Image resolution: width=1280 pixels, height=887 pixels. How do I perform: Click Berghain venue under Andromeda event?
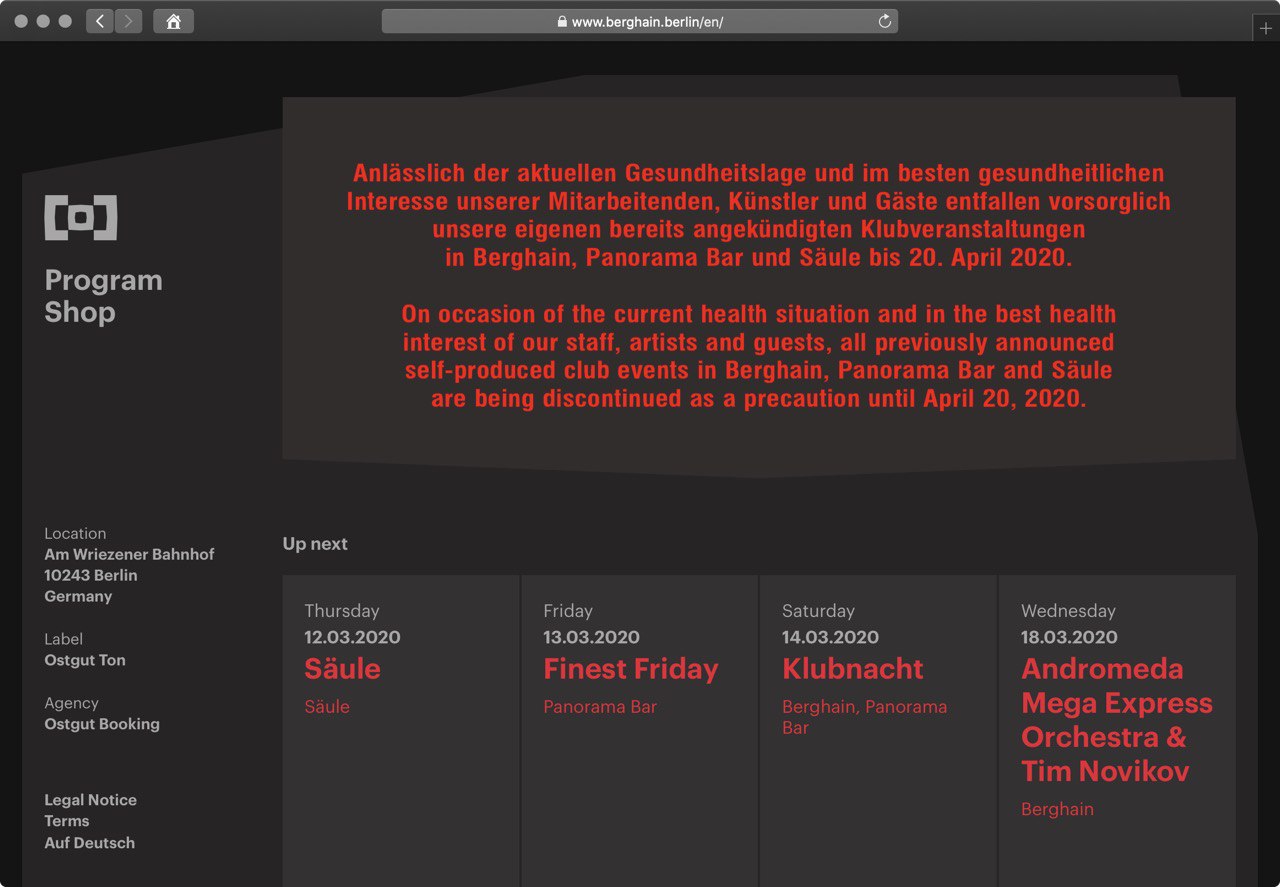click(x=1057, y=810)
